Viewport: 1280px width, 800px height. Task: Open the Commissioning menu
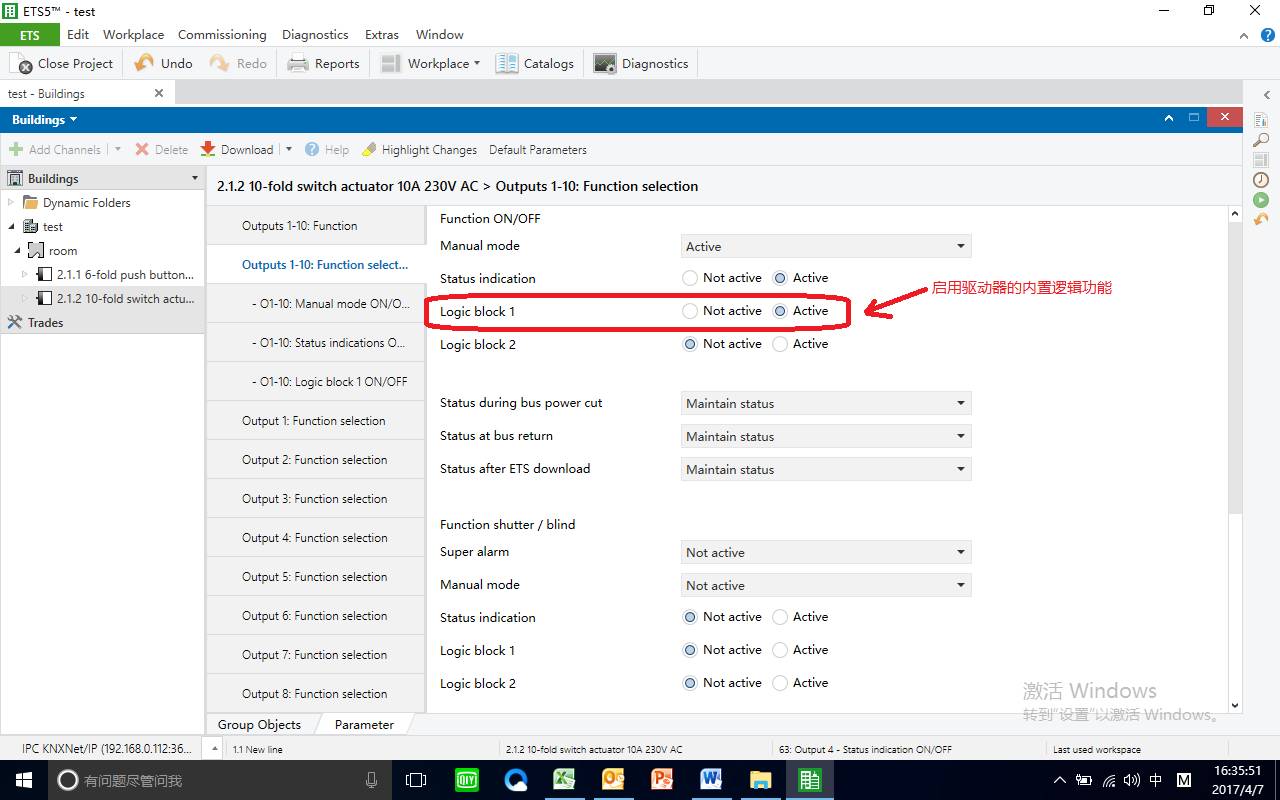click(222, 34)
